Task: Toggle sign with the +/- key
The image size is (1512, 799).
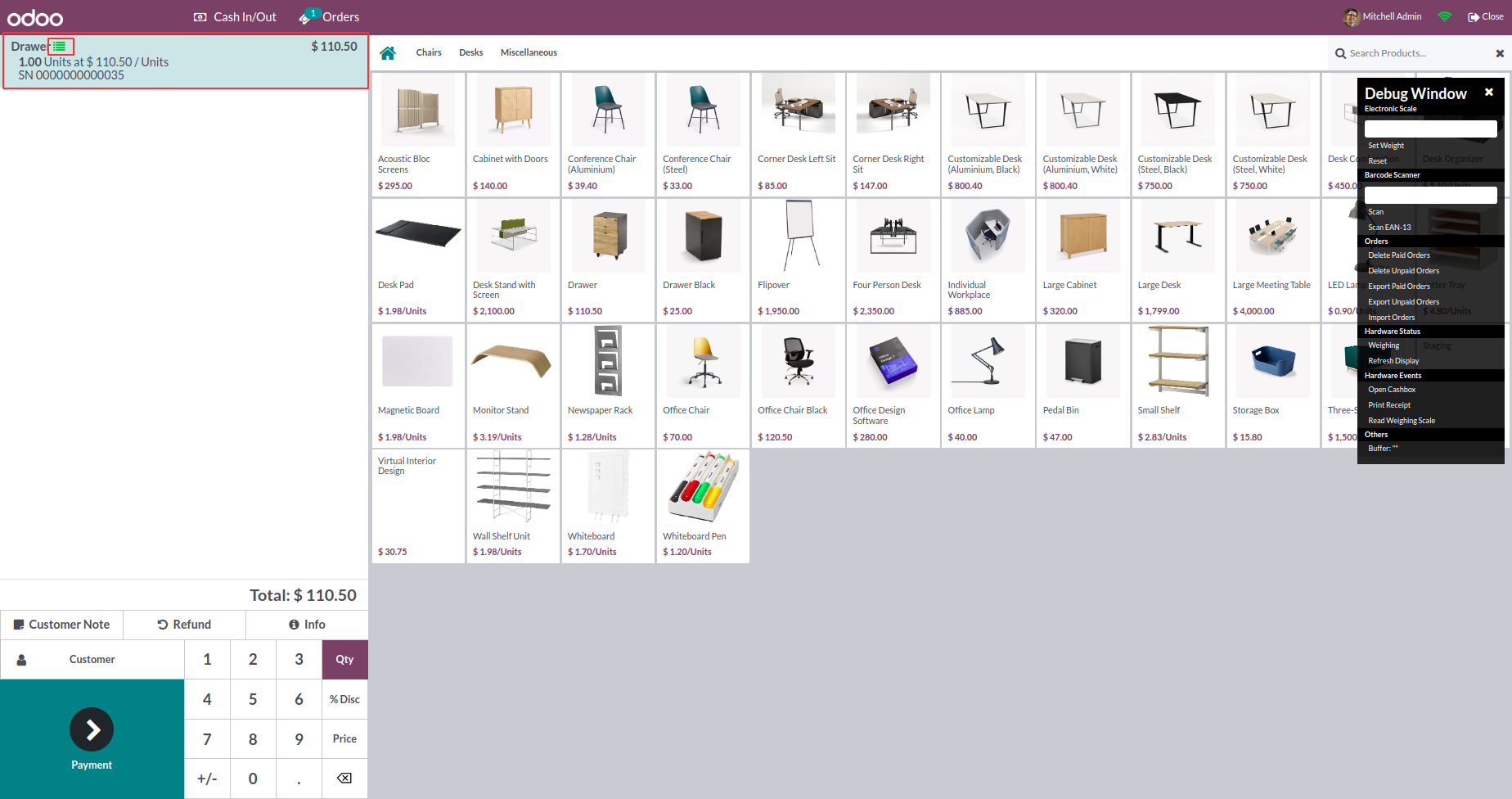Action: (x=207, y=779)
